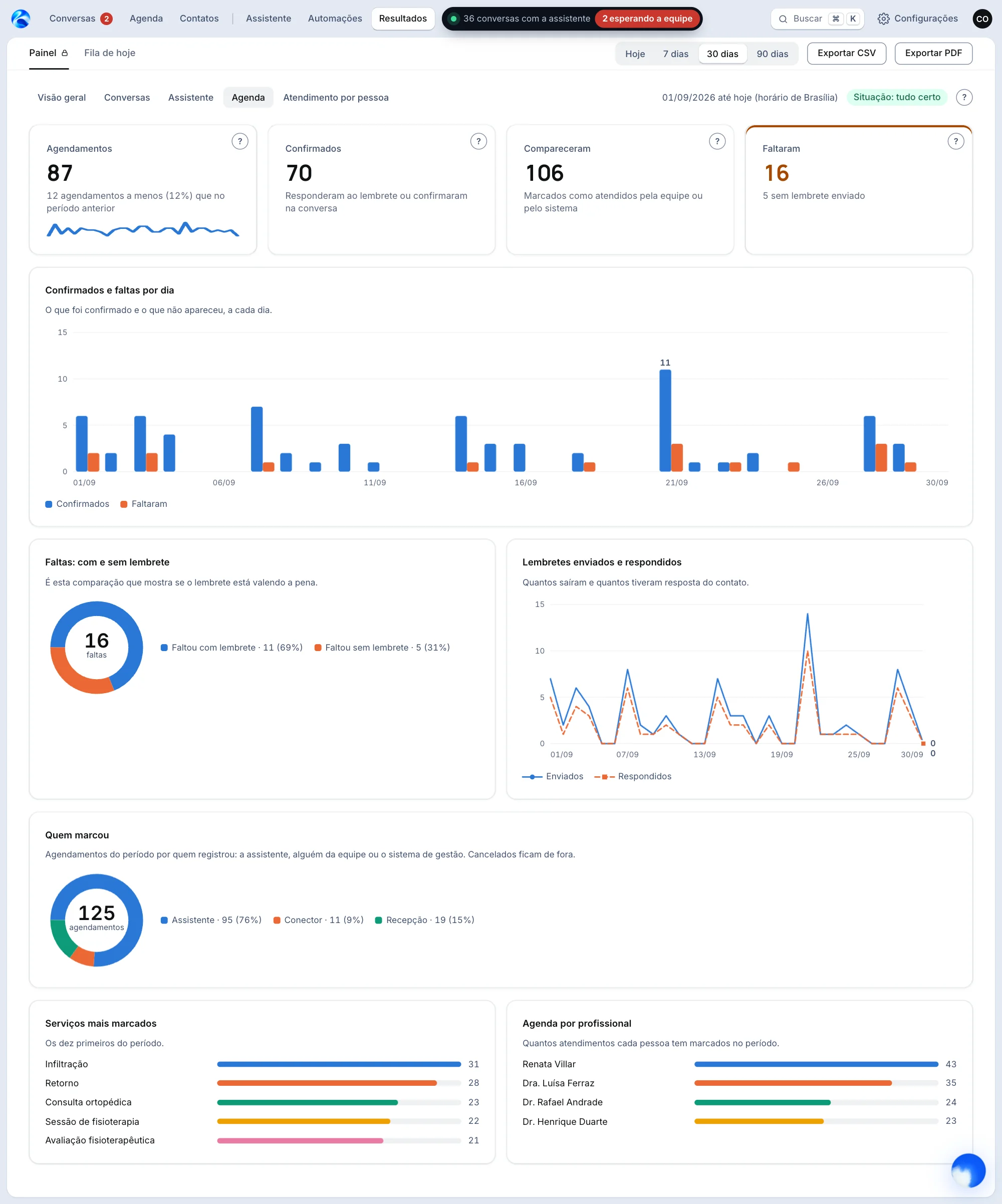Screen dimensions: 1002x1204
Task: Click the Agendamentos sparkline chart
Action: tap(143, 229)
